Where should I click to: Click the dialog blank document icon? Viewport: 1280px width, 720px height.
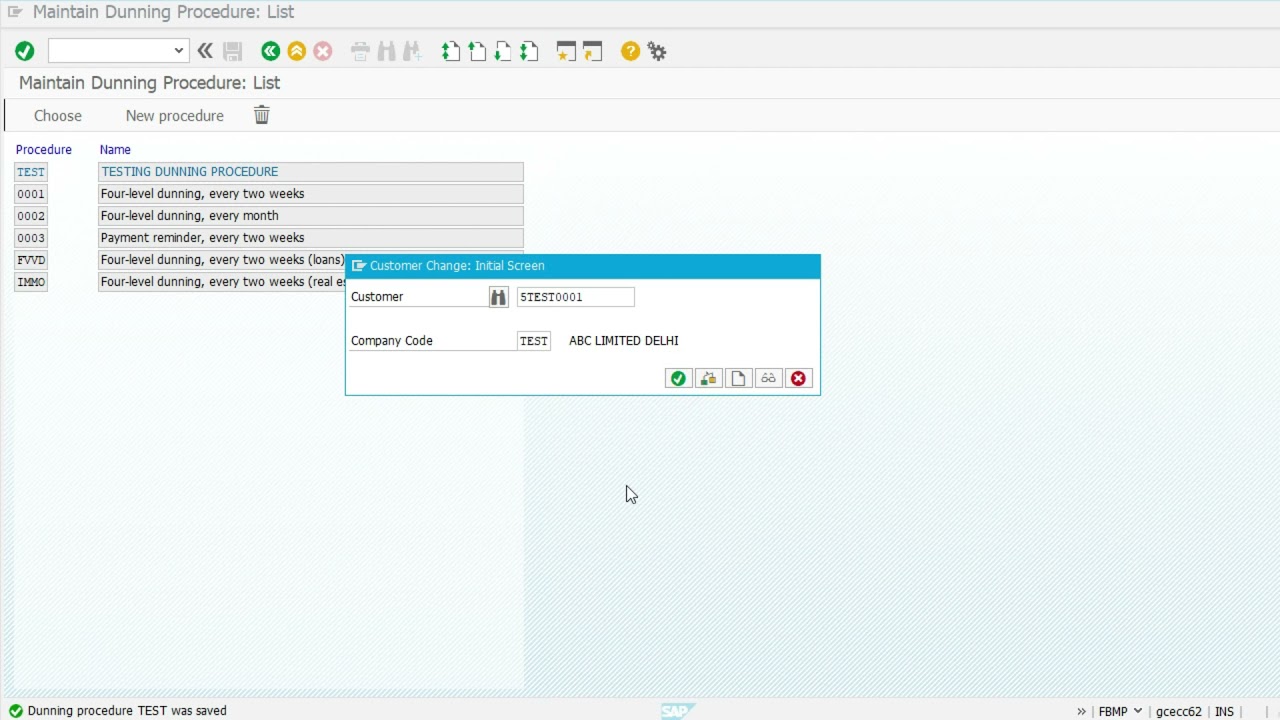coord(738,378)
